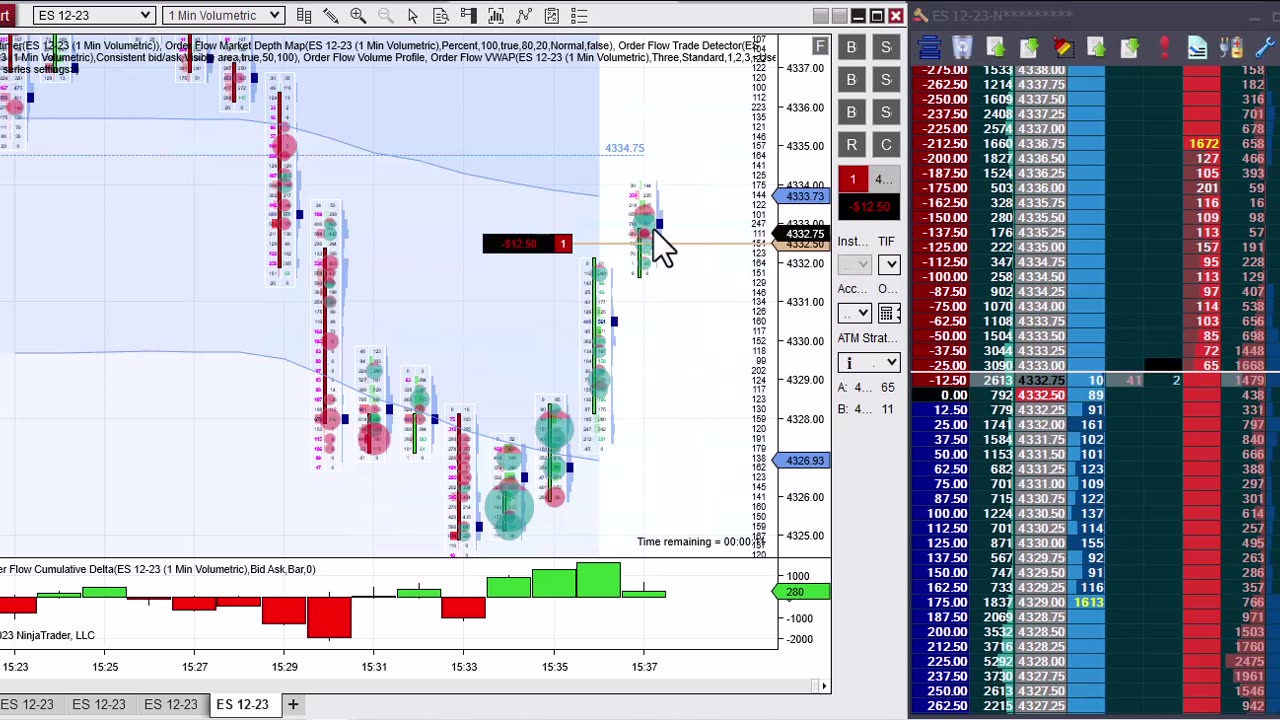Click the F button above Chart Trader
Image resolution: width=1280 pixels, height=720 pixels.
coord(820,46)
